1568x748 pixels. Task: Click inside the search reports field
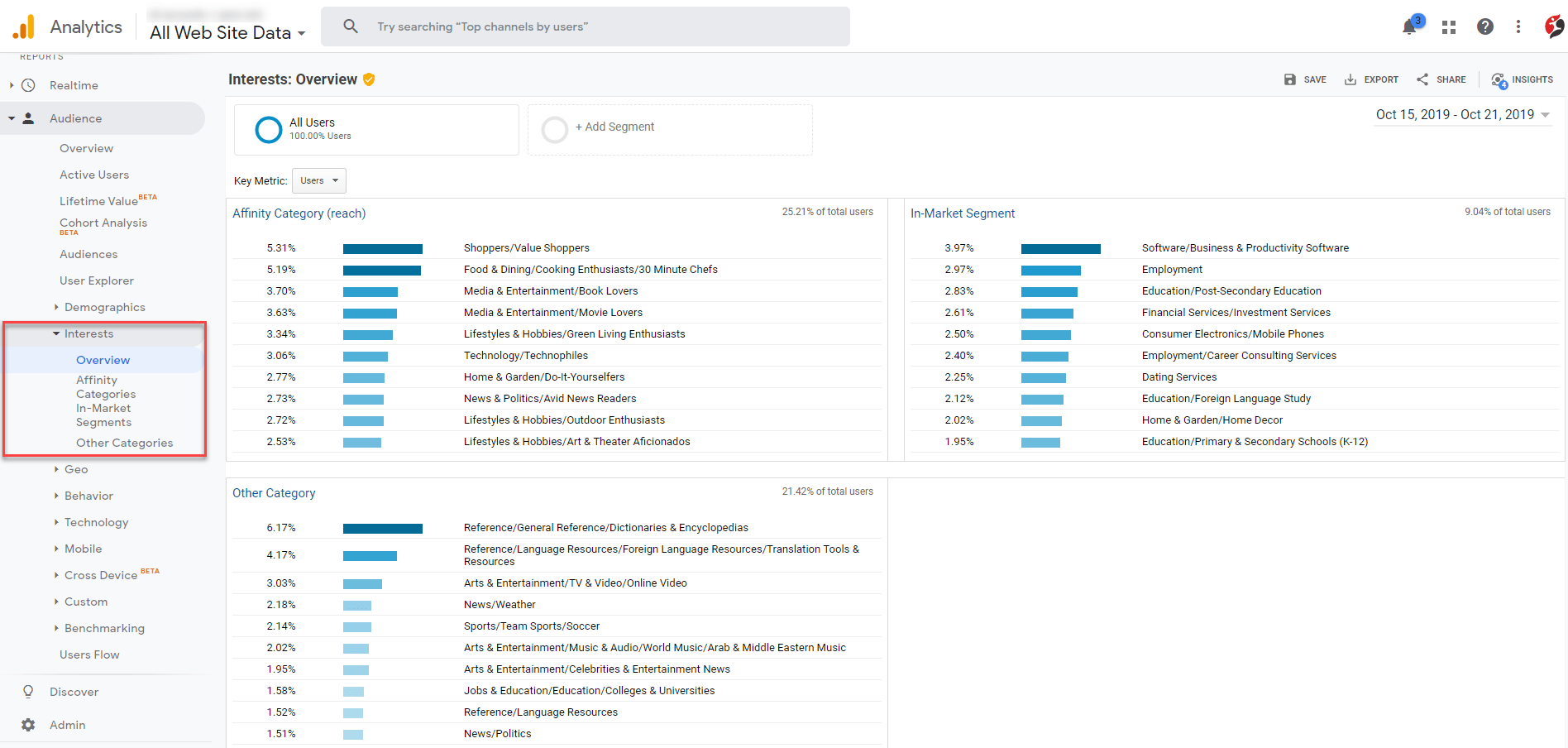(586, 26)
